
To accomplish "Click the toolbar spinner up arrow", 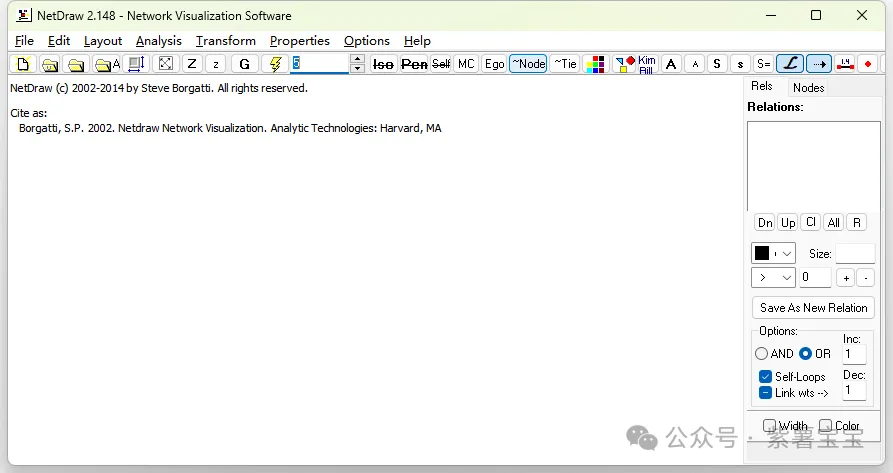I will pyautogui.click(x=357, y=59).
